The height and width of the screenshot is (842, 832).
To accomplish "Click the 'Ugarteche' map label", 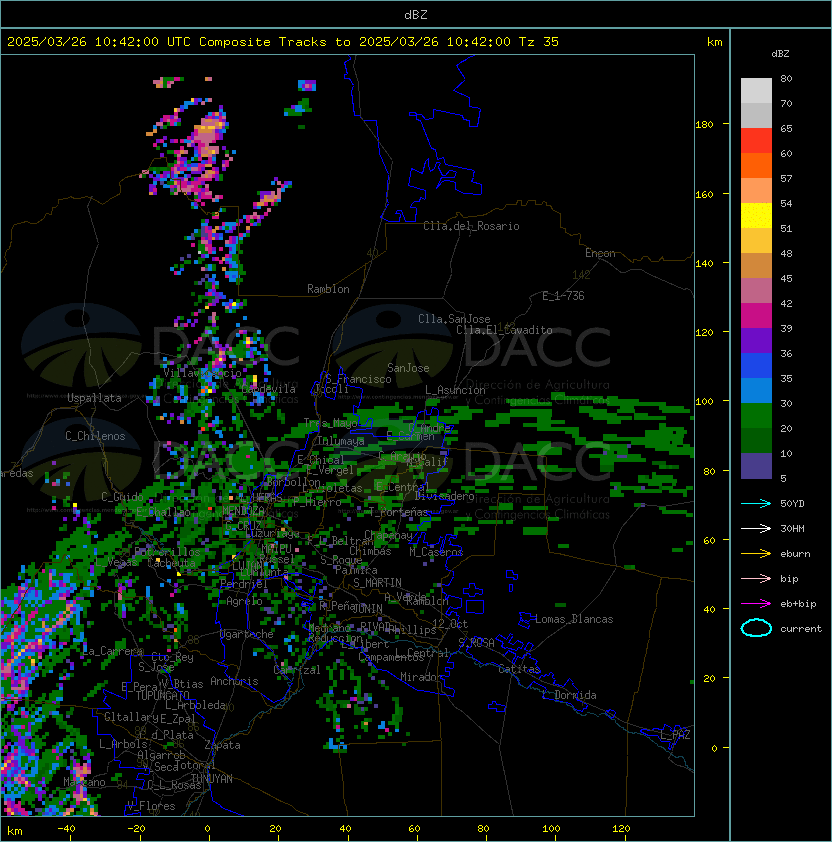I will (x=246, y=634).
